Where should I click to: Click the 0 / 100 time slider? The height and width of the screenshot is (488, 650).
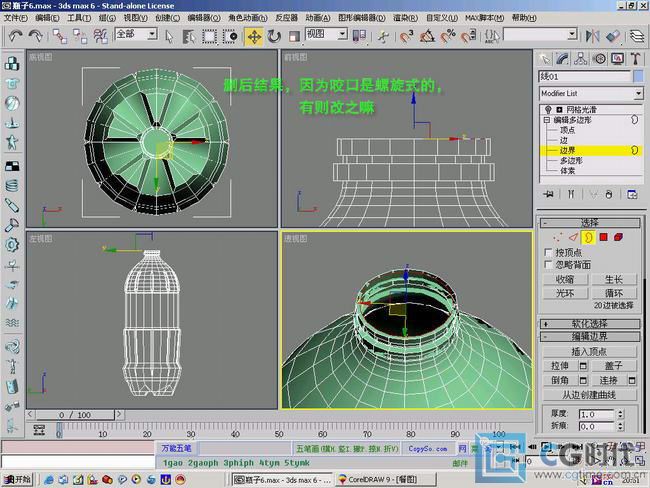(75, 415)
